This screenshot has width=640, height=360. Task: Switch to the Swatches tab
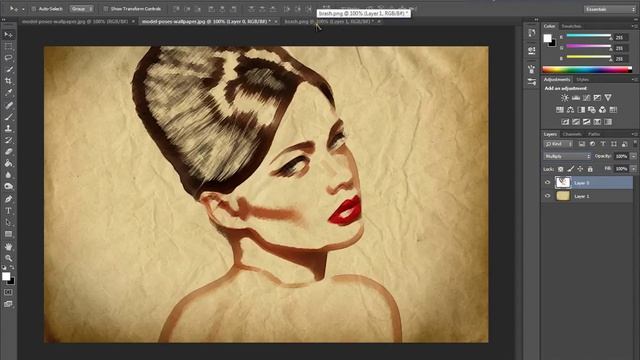pos(571,26)
